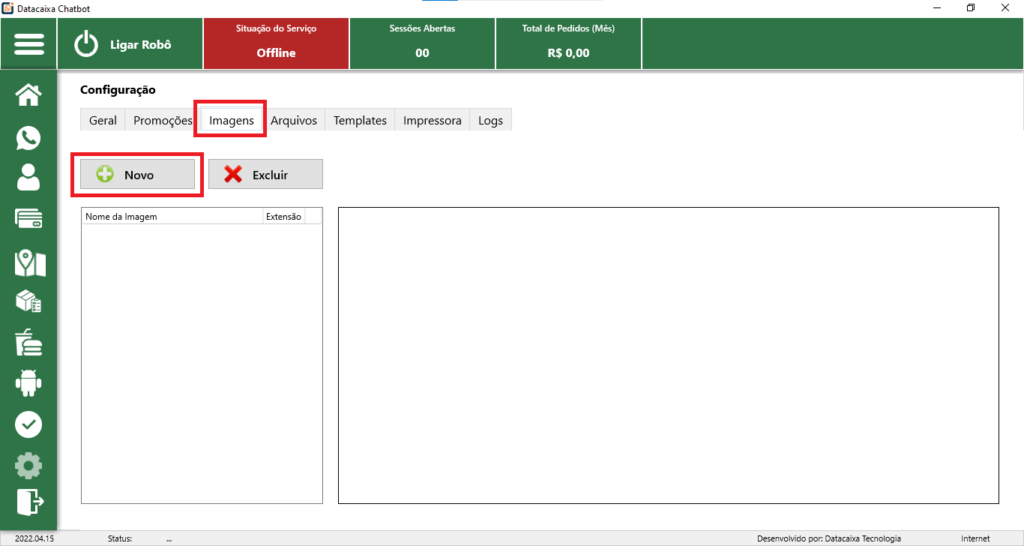
Task: Open the WhatsApp section in sidebar
Action: [x=29, y=138]
